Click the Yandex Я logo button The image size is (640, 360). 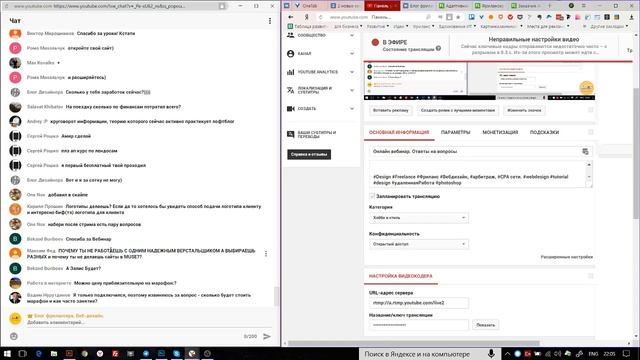coord(306,17)
